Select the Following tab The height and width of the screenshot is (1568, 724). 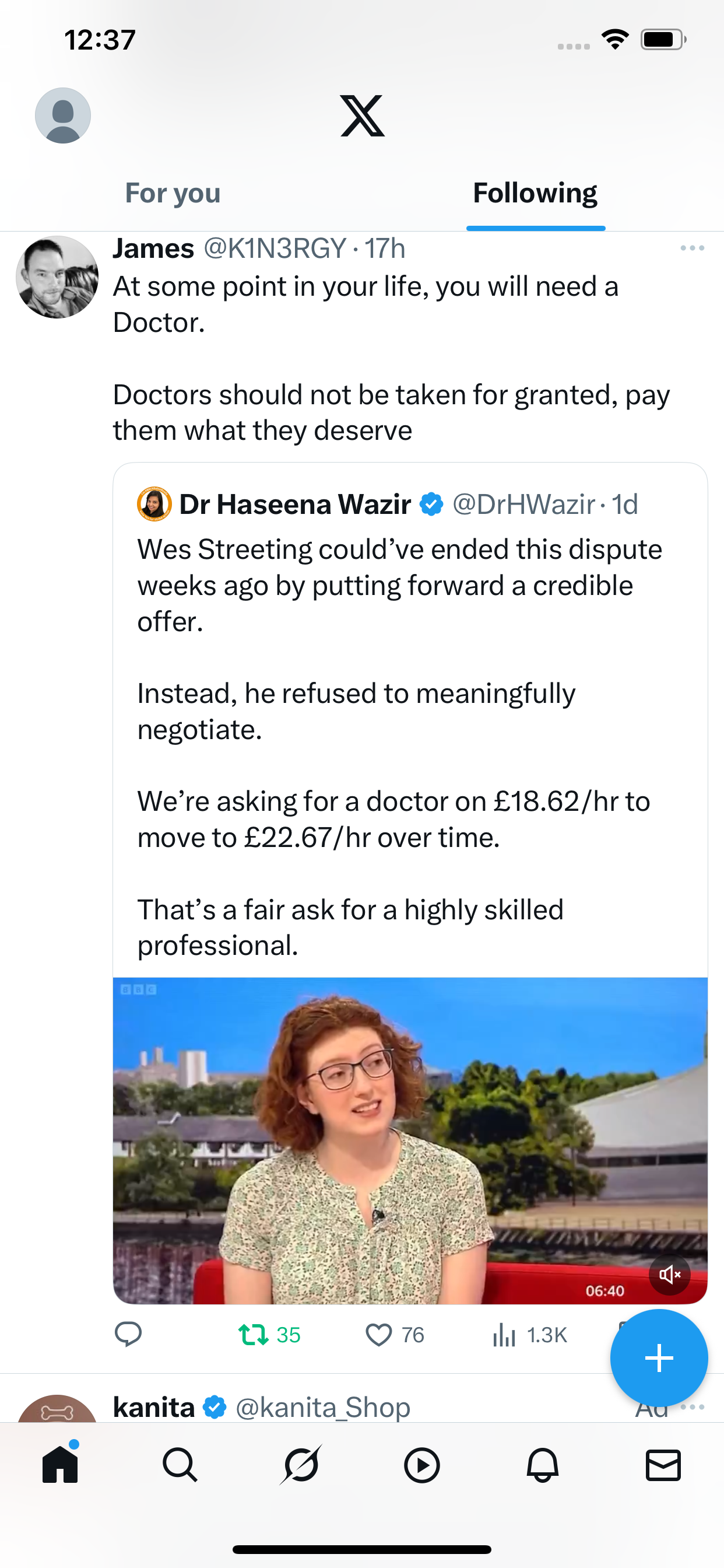pyautogui.click(x=535, y=194)
